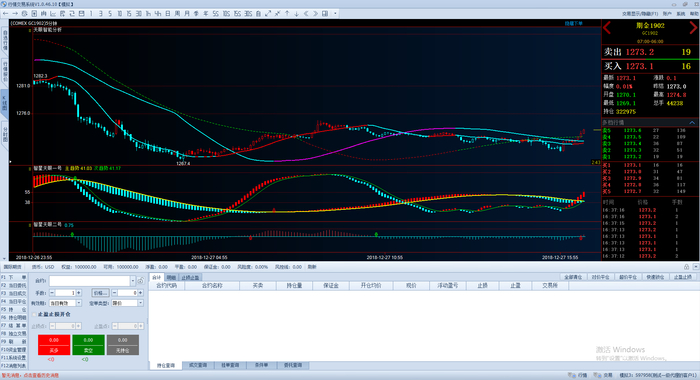Switch to the 止损止盈 tab
This screenshot has width=700, height=380.
[190, 278]
